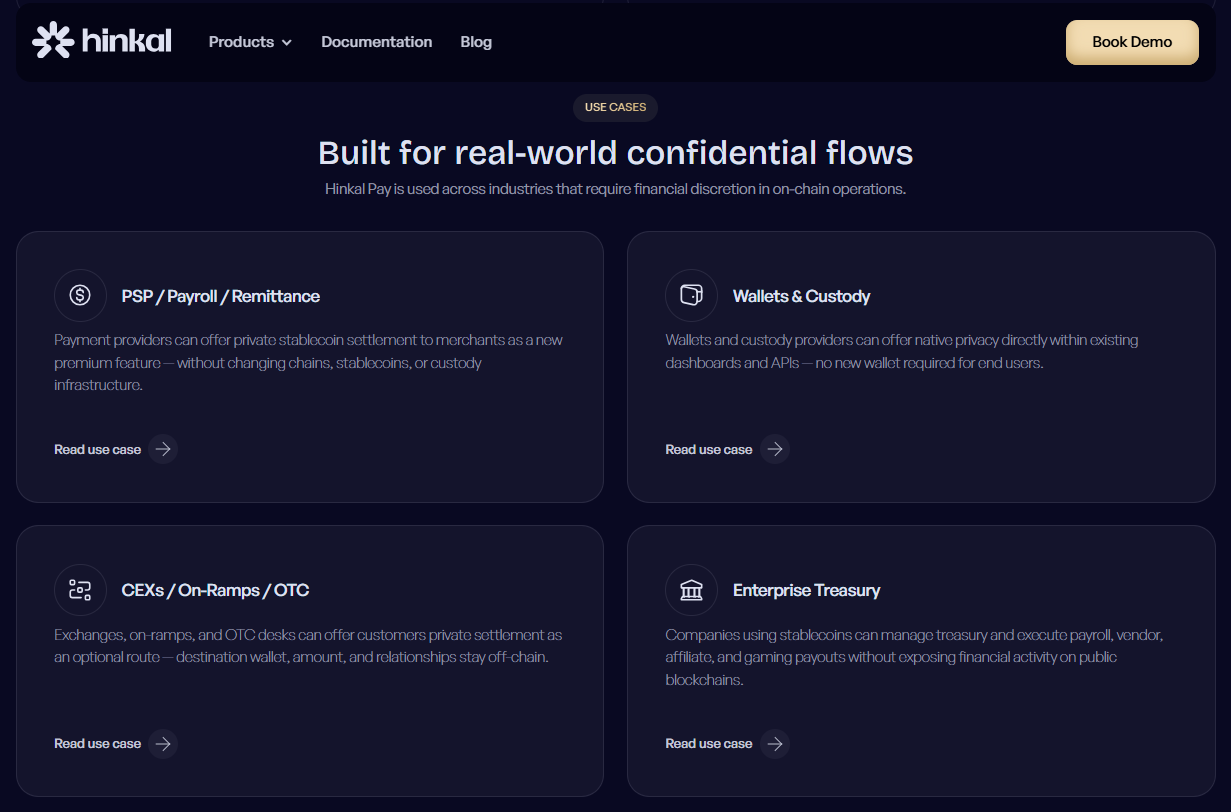The image size is (1231, 812).
Task: Click the 'PSP / Payroll / Remittance' card title
Action: pos(221,296)
